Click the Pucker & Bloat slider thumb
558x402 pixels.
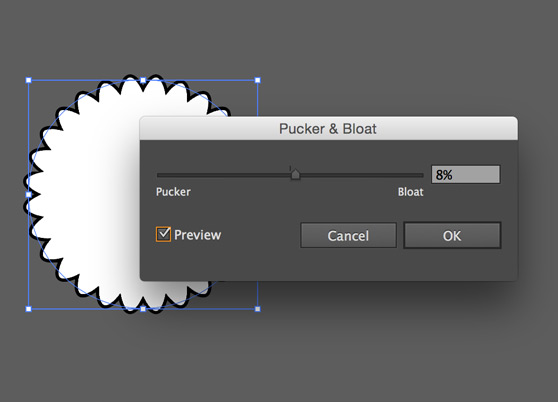tap(295, 174)
